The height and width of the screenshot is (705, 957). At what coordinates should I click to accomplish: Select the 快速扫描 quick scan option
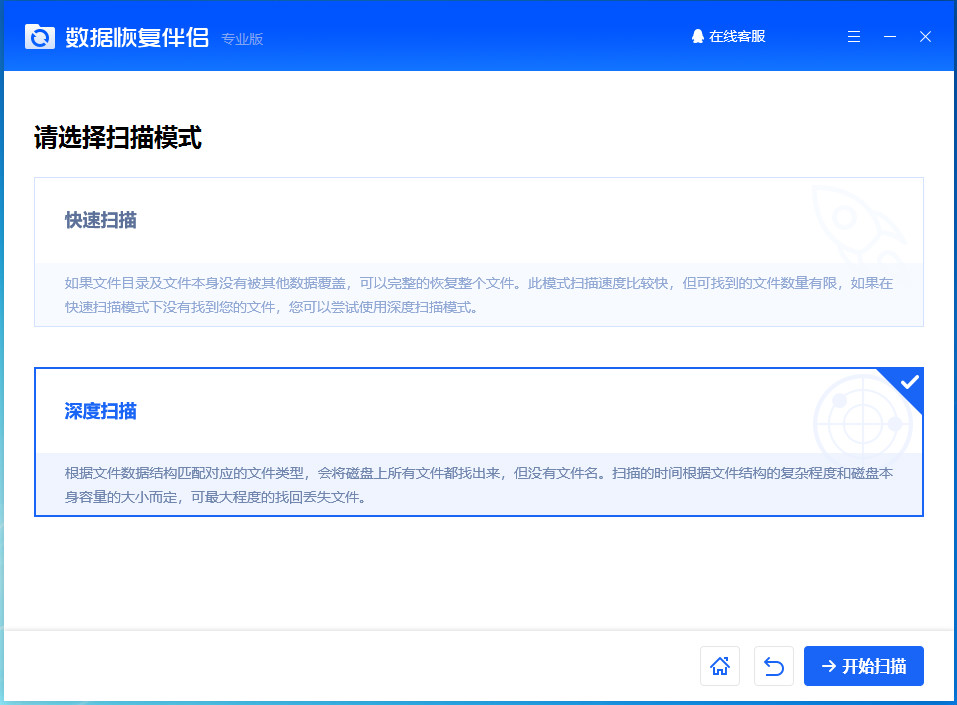[478, 252]
